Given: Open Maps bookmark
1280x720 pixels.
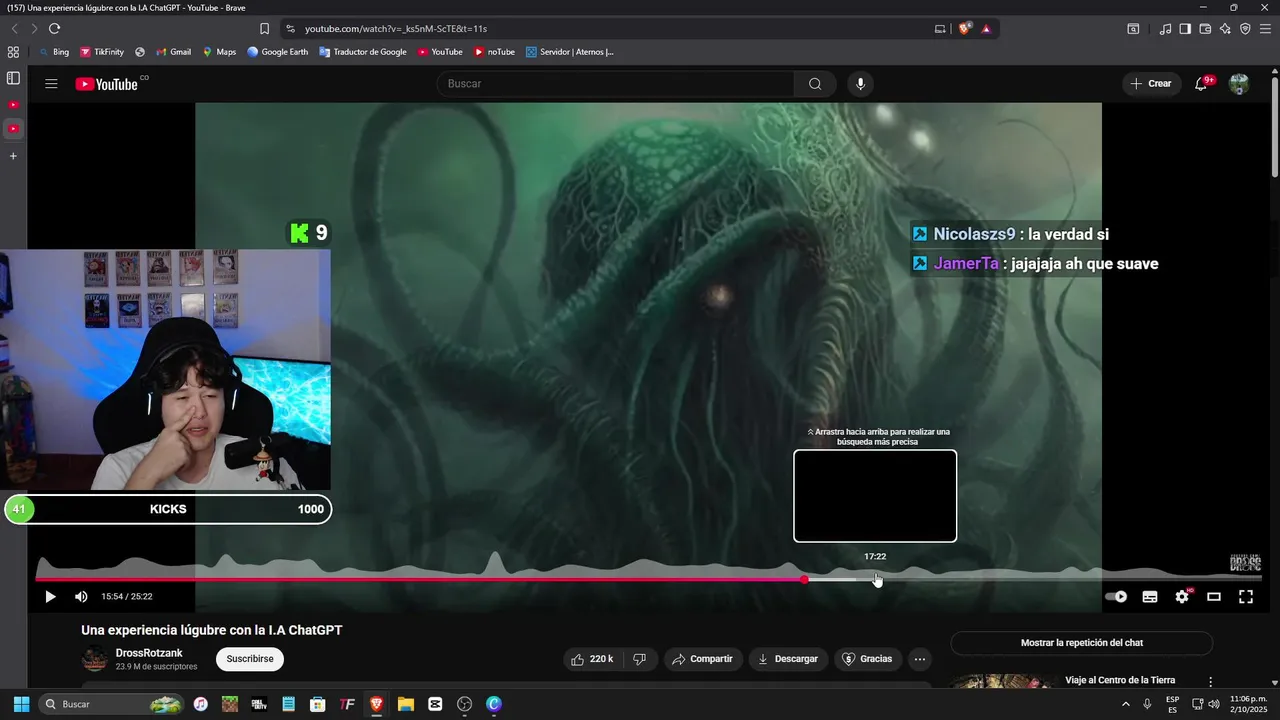Looking at the screenshot, I should click(219, 52).
